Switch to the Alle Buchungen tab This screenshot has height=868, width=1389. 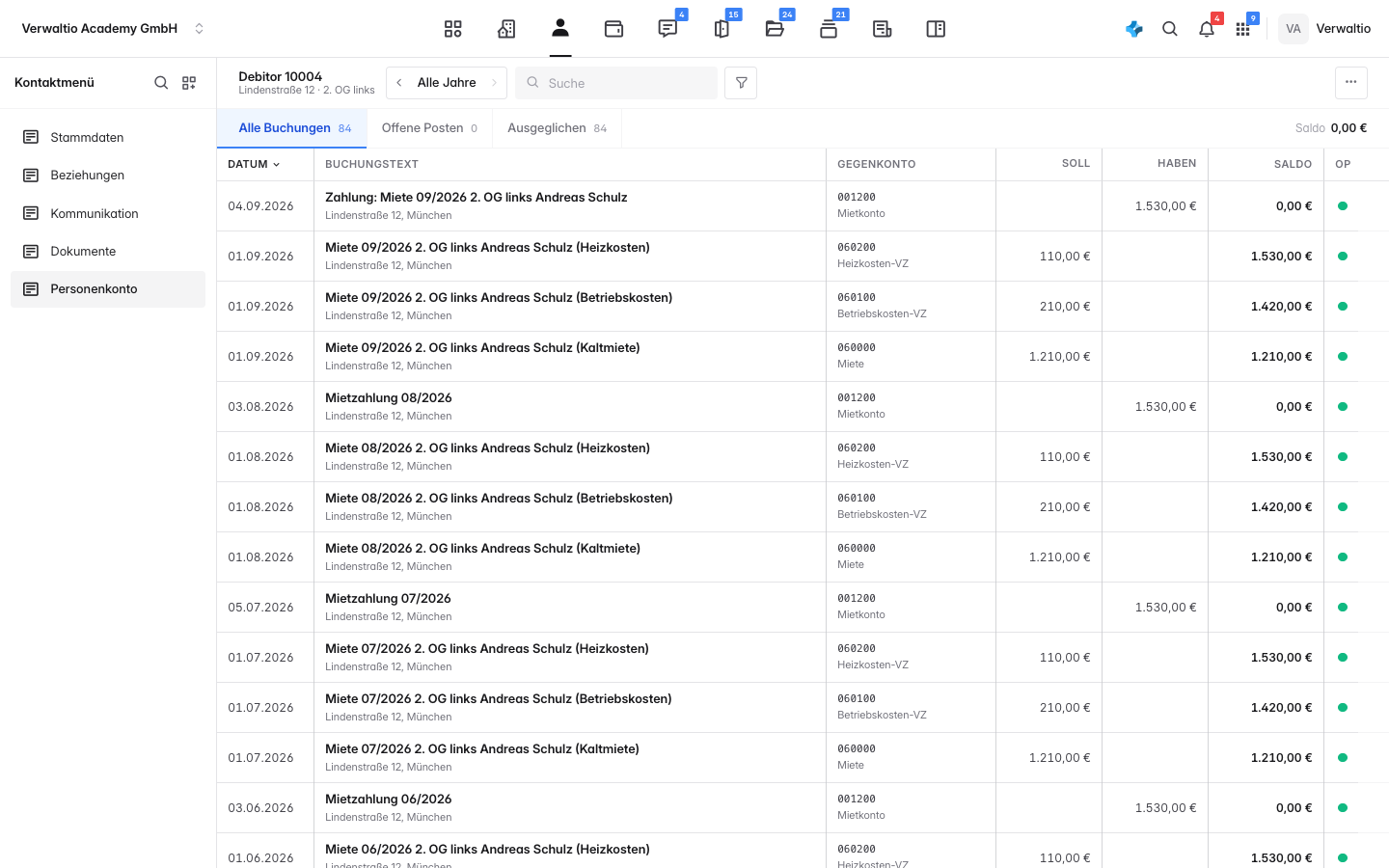(292, 128)
